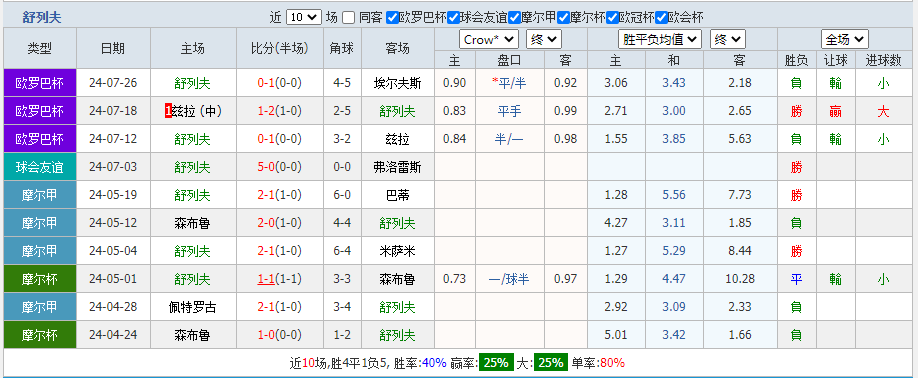This screenshot has height=378, width=918.
Task: Click away team 舒列夫 in the 24-04-28 row
Action: tap(398, 307)
